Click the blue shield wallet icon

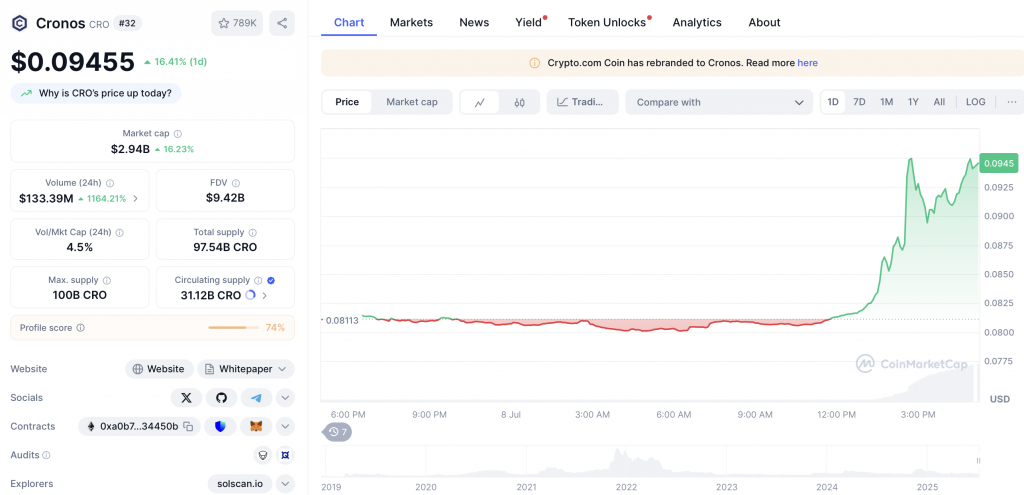[221, 426]
